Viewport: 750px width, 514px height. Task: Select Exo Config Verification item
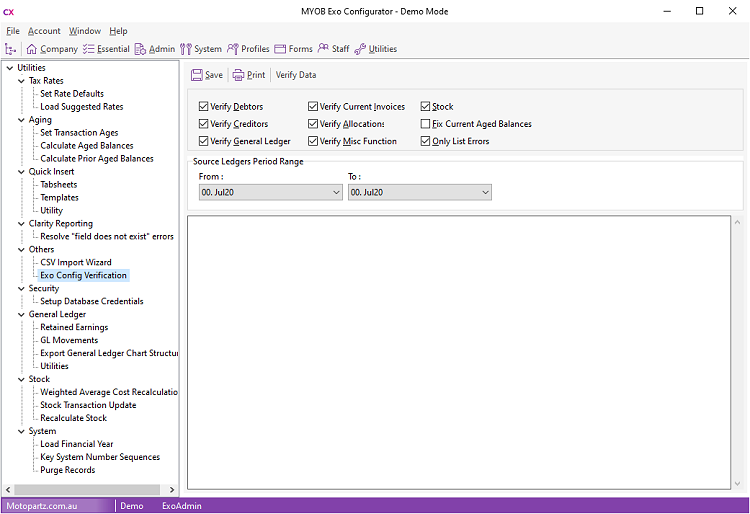point(83,275)
